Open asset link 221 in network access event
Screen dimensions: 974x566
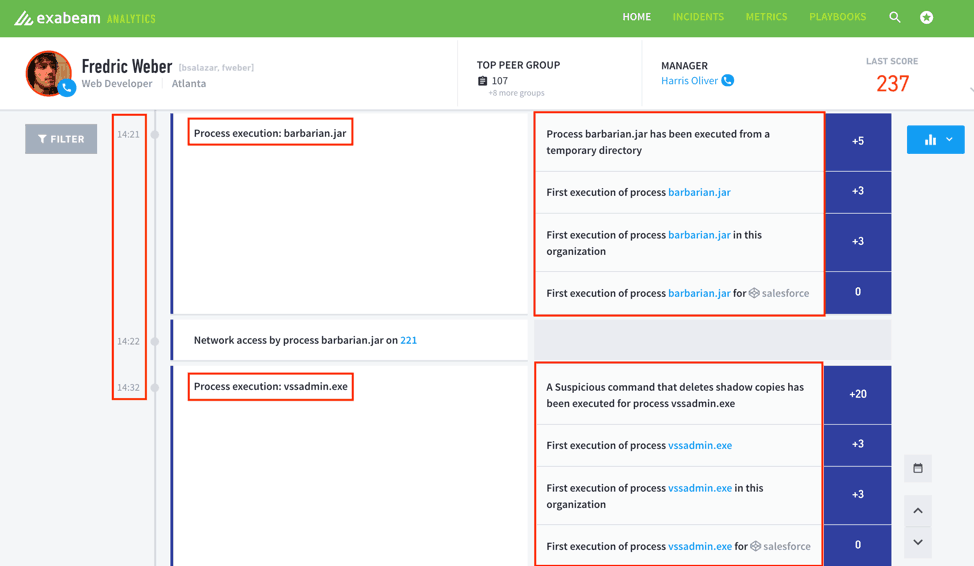[409, 340]
